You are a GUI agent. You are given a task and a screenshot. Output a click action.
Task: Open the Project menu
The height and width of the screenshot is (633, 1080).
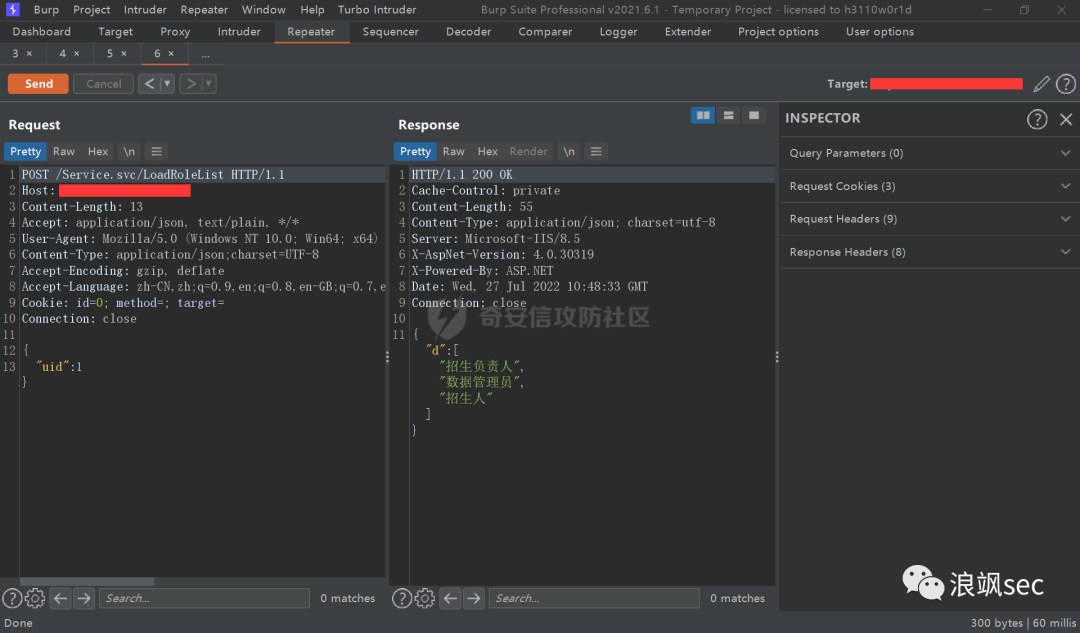[x=92, y=10]
